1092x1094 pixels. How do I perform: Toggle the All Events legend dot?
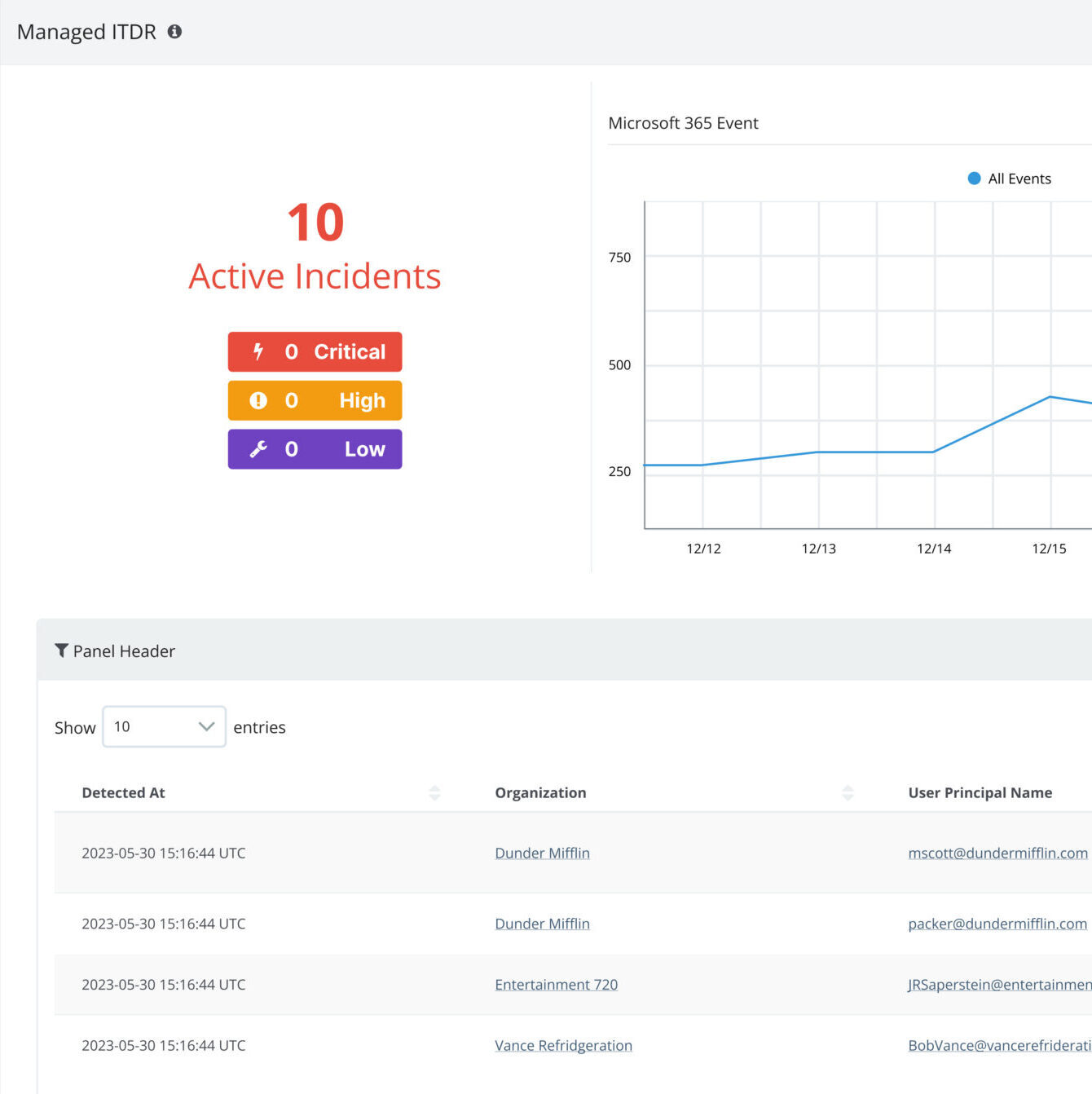(974, 179)
